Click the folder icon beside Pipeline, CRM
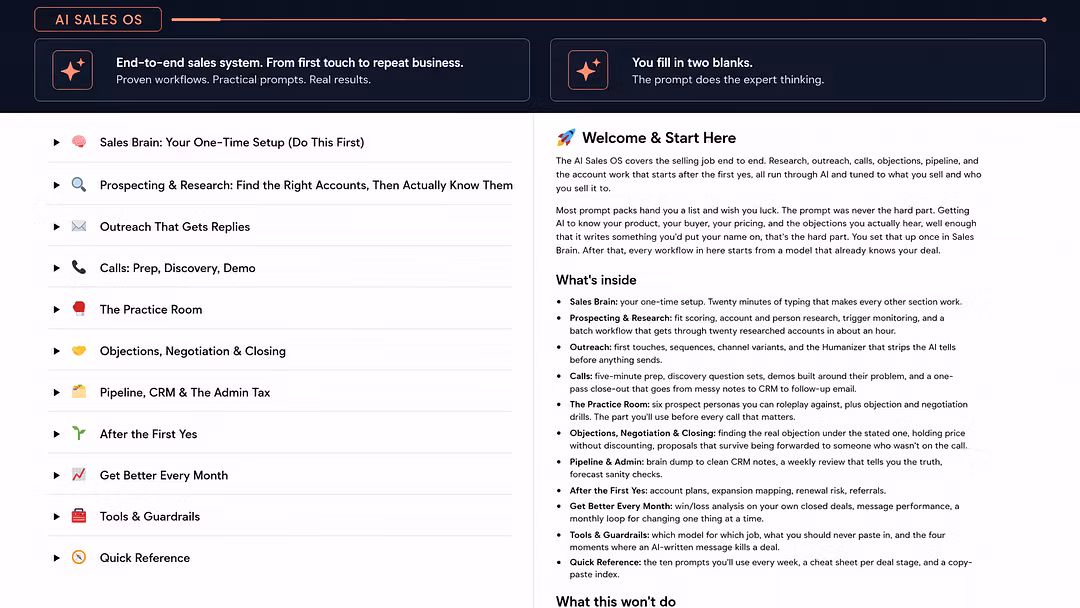 click(x=79, y=392)
